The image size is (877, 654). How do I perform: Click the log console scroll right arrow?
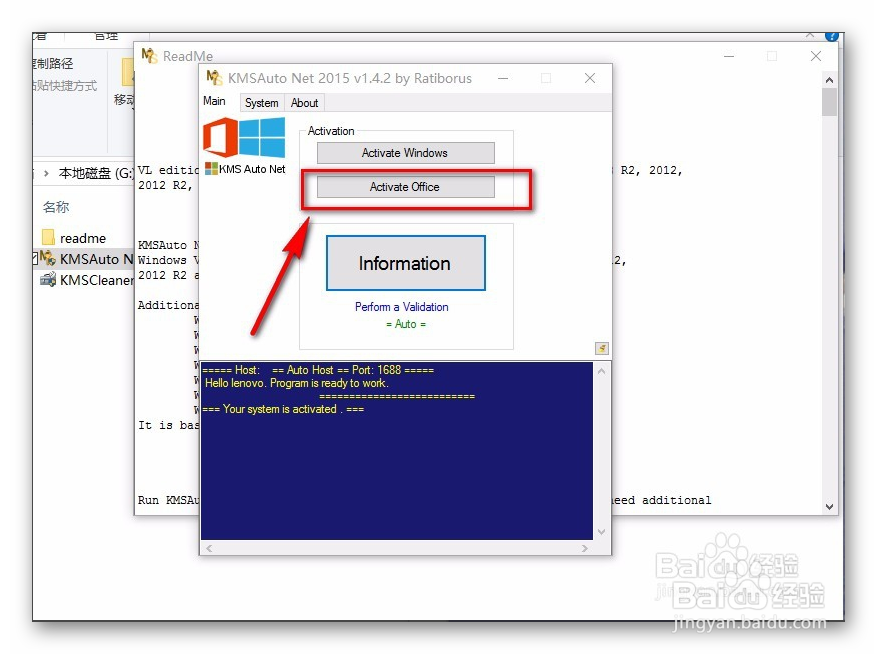585,549
